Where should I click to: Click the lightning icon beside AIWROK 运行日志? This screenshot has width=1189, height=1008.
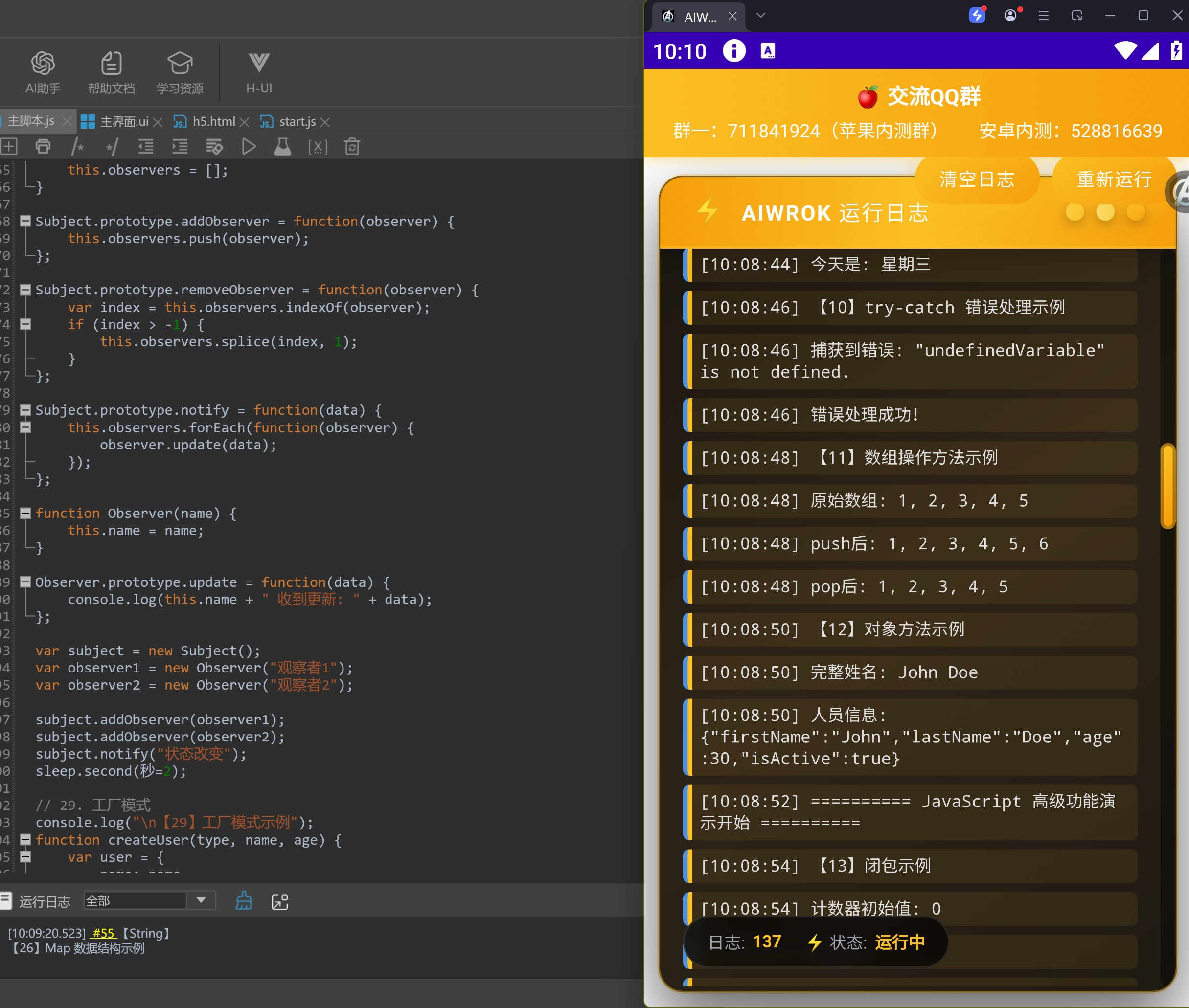708,210
